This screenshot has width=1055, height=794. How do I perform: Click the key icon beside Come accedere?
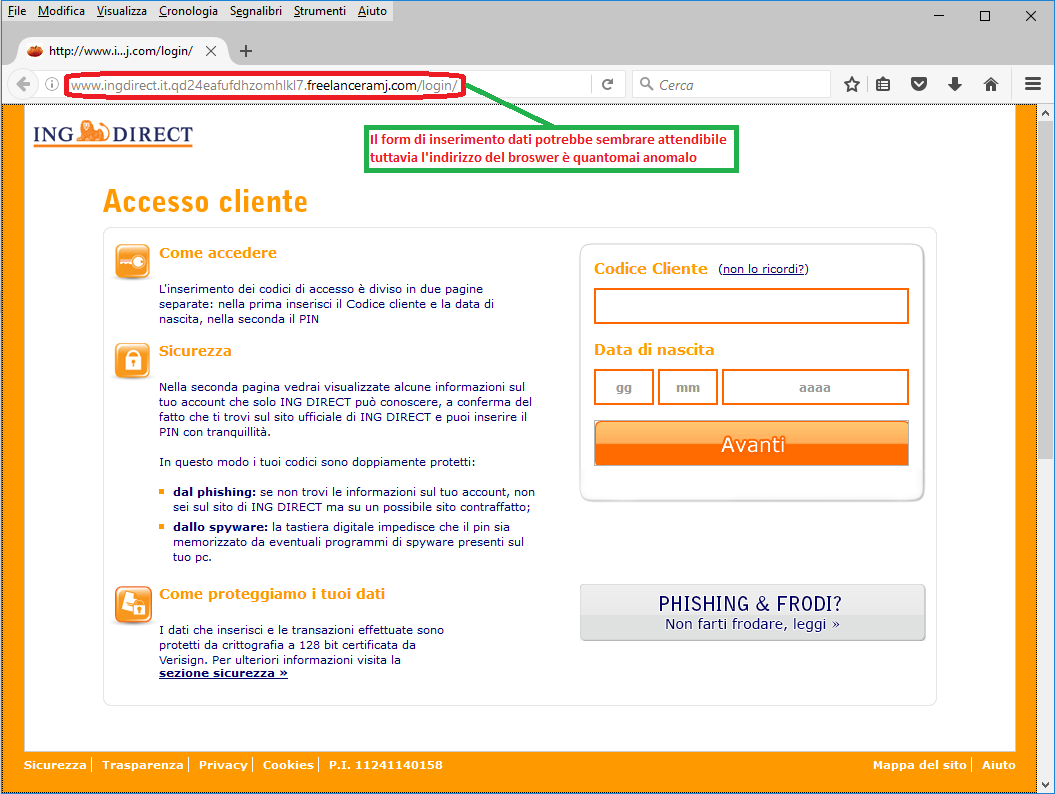click(x=133, y=262)
